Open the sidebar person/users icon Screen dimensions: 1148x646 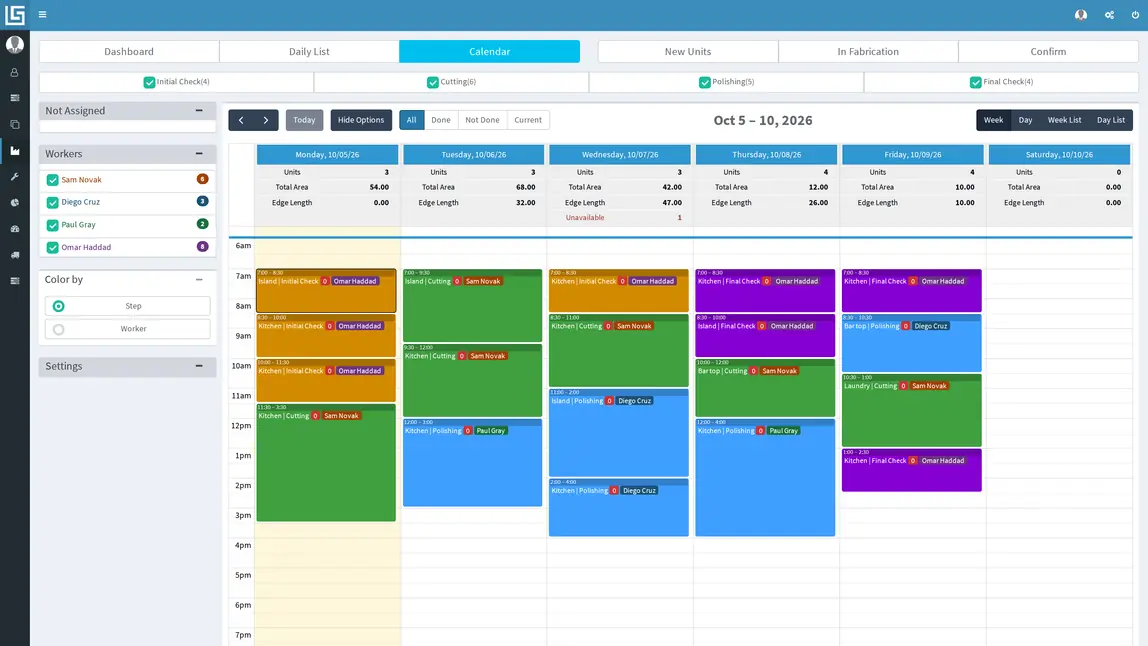click(x=15, y=73)
